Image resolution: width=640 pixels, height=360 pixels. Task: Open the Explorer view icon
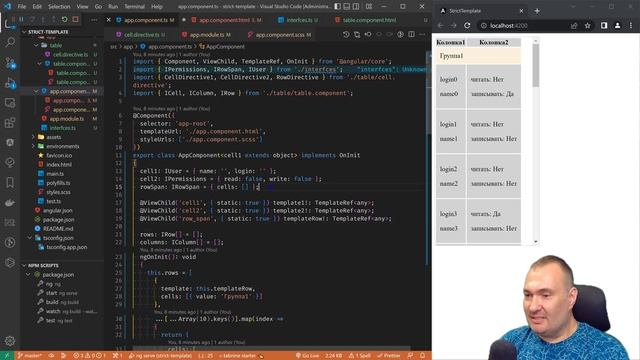(x=10, y=23)
